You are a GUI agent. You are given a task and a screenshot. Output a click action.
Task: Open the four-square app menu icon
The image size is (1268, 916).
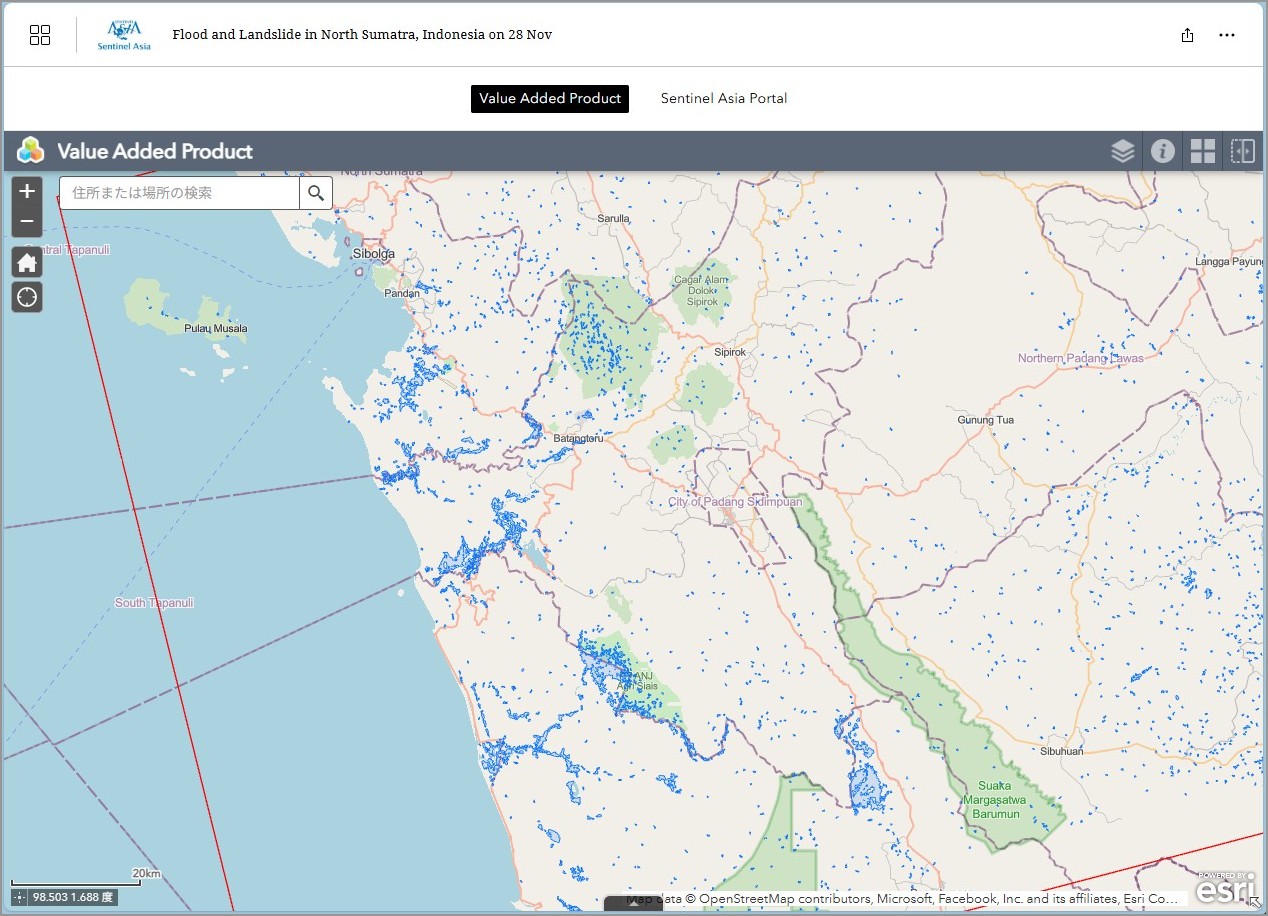tap(40, 35)
